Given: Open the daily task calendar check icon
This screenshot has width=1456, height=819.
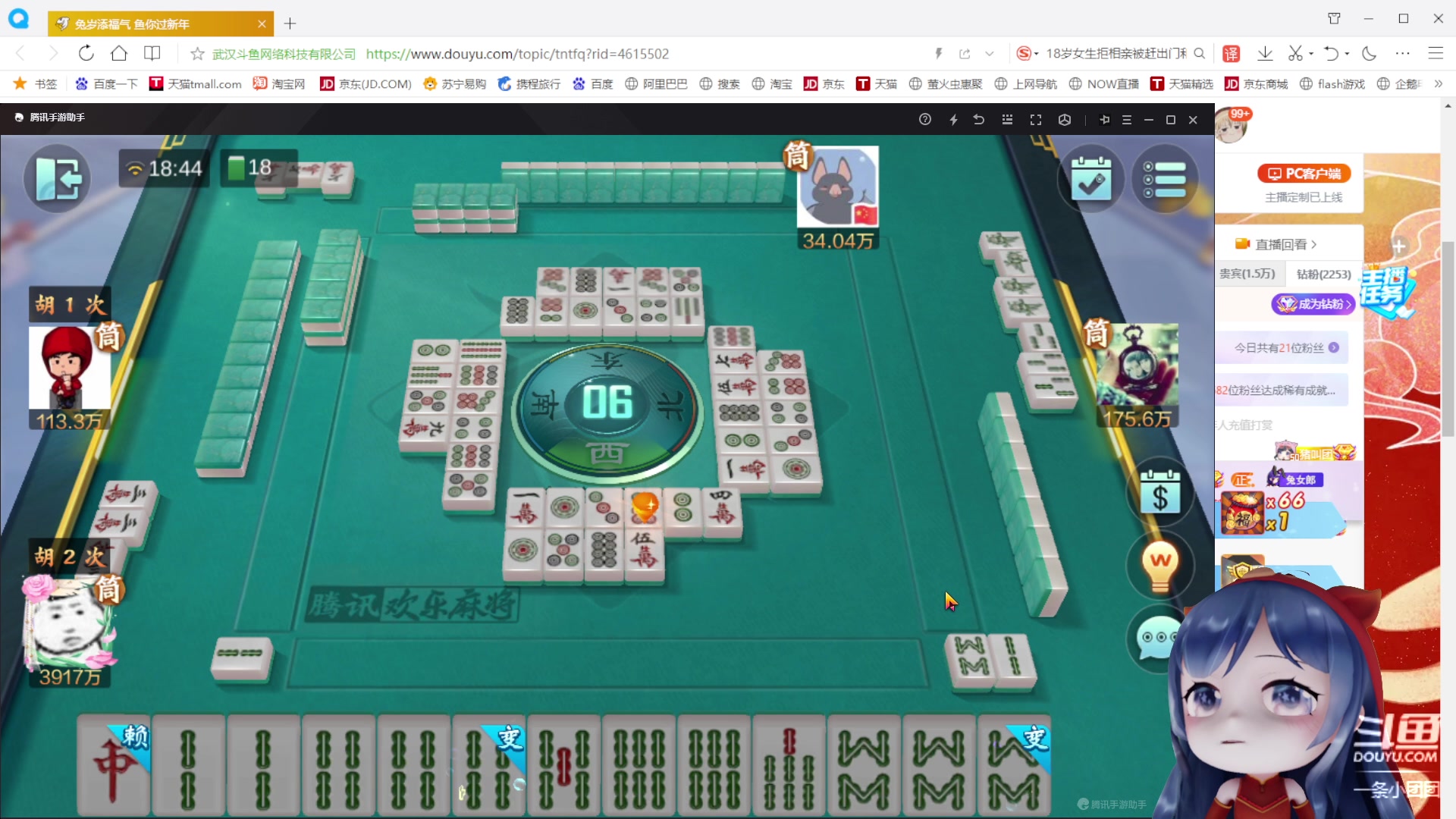Looking at the screenshot, I should [x=1090, y=179].
